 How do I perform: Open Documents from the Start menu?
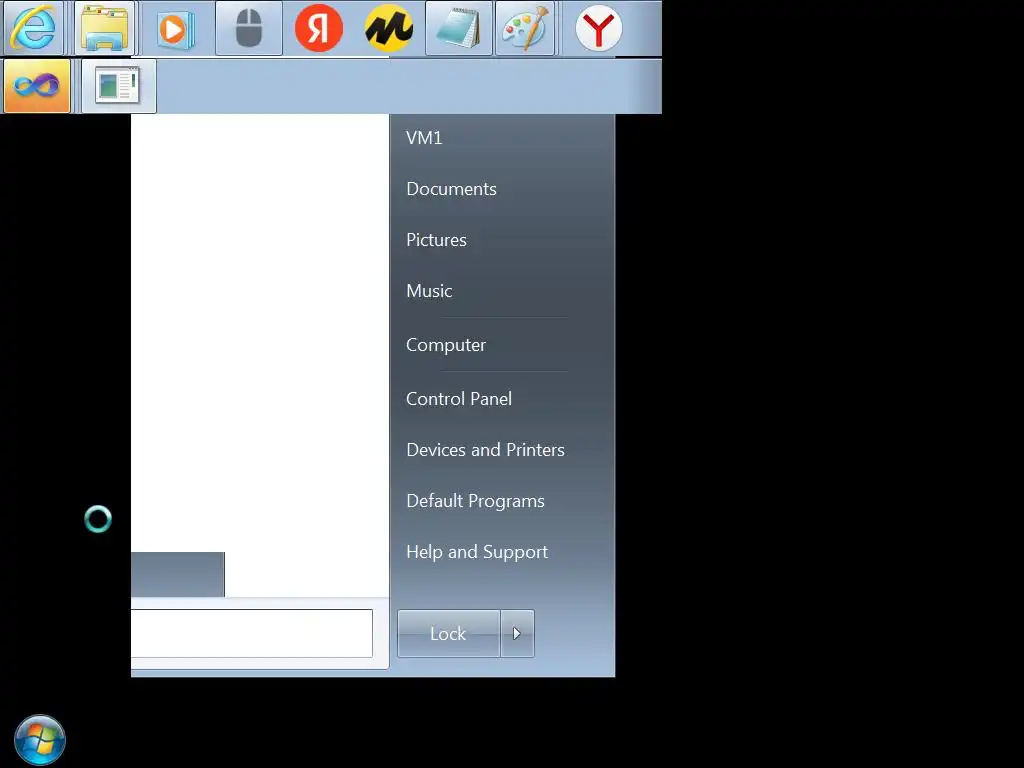pyautogui.click(x=451, y=189)
